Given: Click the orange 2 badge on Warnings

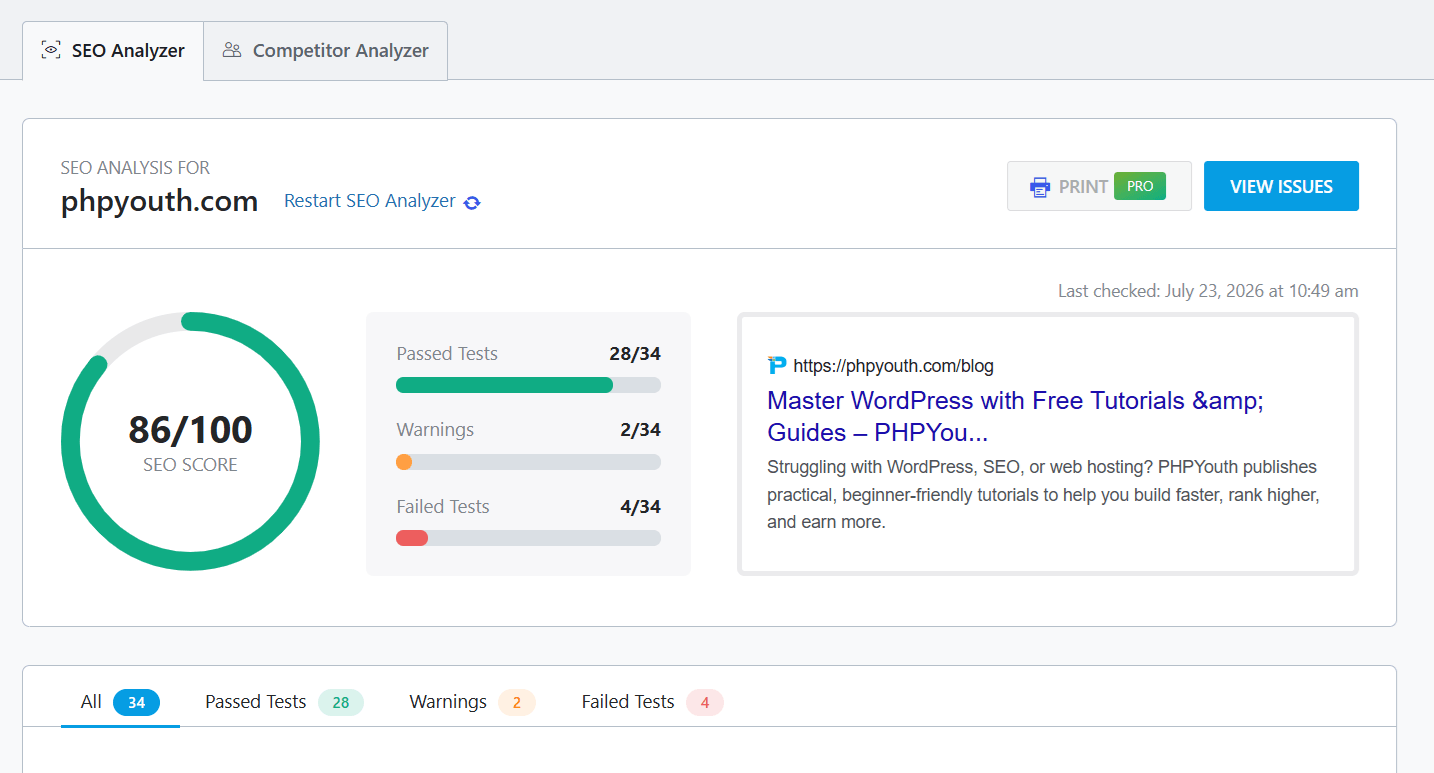Looking at the screenshot, I should pos(517,703).
